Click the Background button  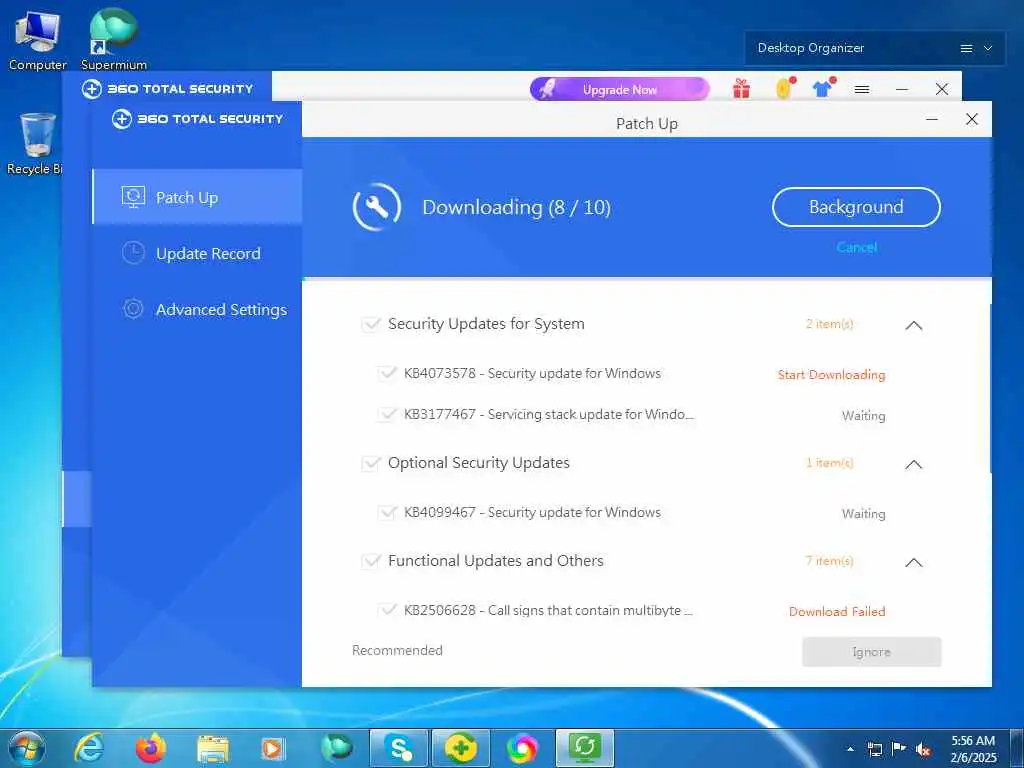pos(856,207)
